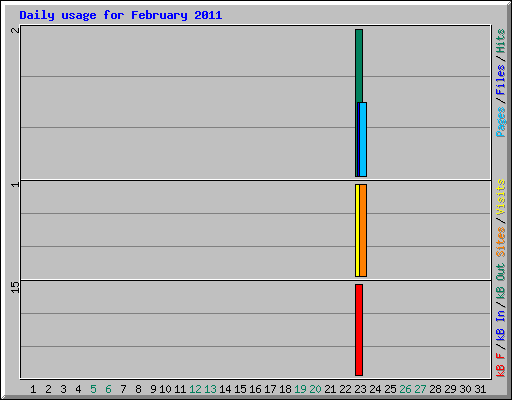The image size is (512, 400).
Task: Click day label 30 on the x-axis
Action: (x=465, y=389)
